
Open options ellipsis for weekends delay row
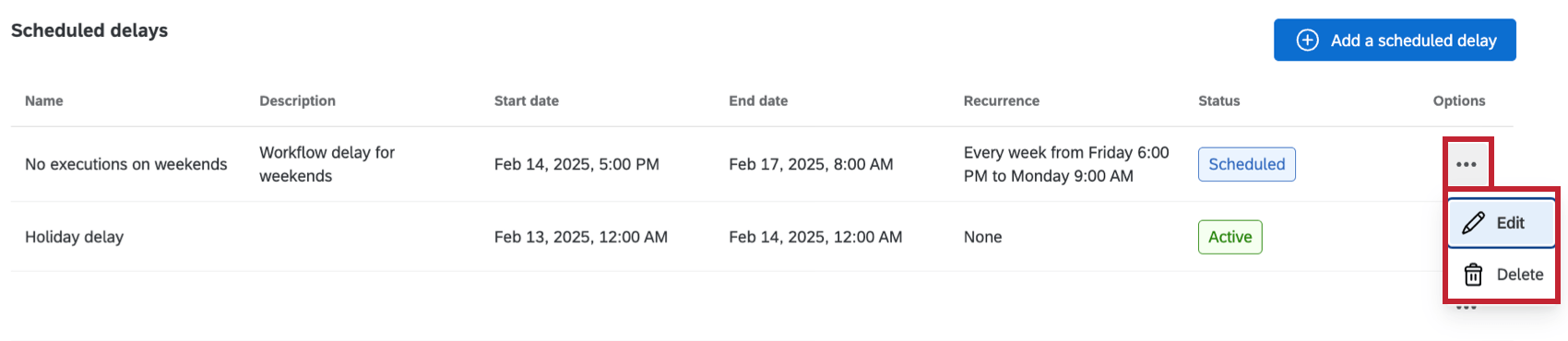click(x=1466, y=164)
